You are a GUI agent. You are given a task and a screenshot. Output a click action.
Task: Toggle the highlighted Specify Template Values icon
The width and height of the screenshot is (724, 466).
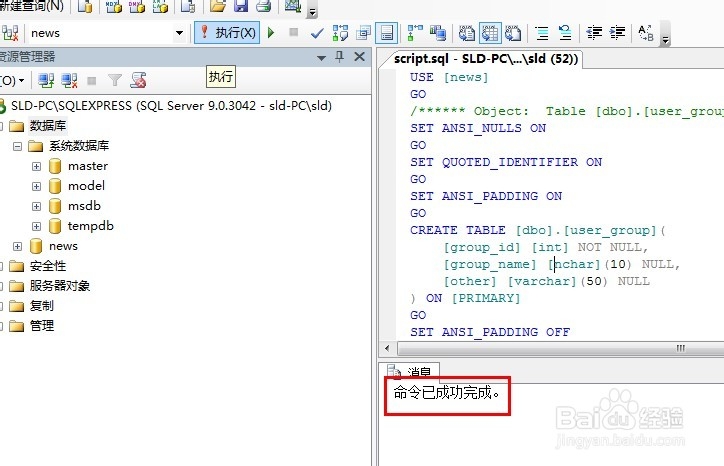pos(387,33)
